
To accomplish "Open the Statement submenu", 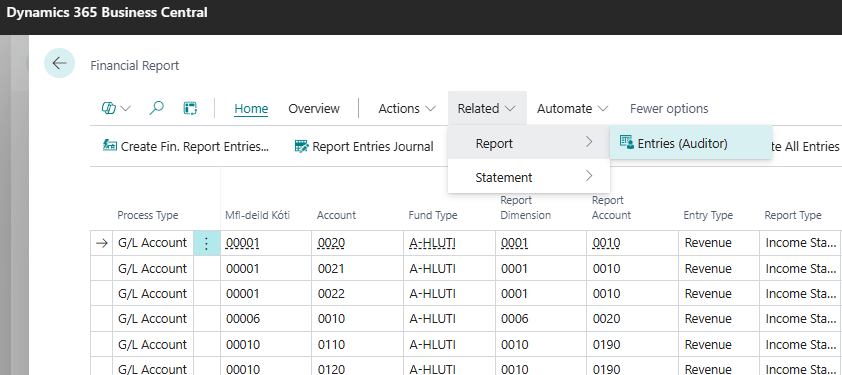I will click(x=529, y=177).
